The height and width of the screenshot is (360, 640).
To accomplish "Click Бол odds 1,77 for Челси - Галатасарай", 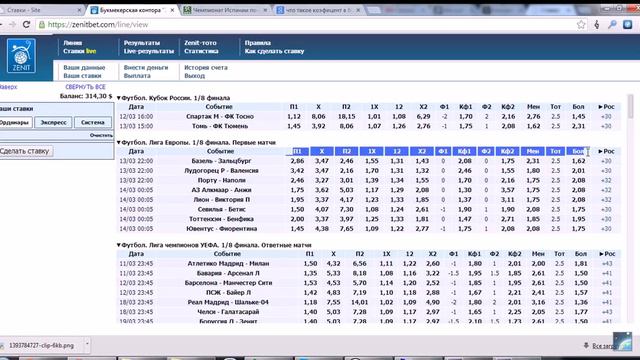I will click(x=581, y=312).
